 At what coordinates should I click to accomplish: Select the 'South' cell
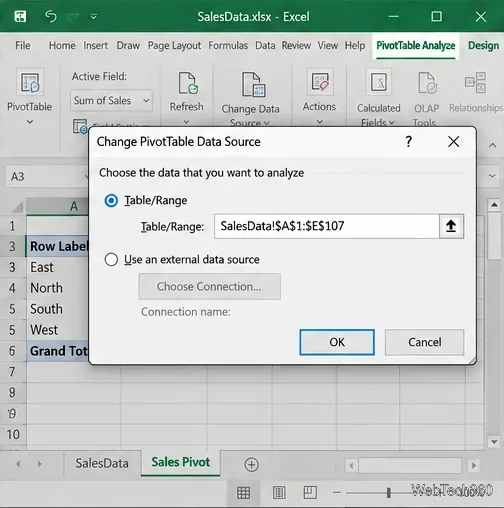coord(57,309)
